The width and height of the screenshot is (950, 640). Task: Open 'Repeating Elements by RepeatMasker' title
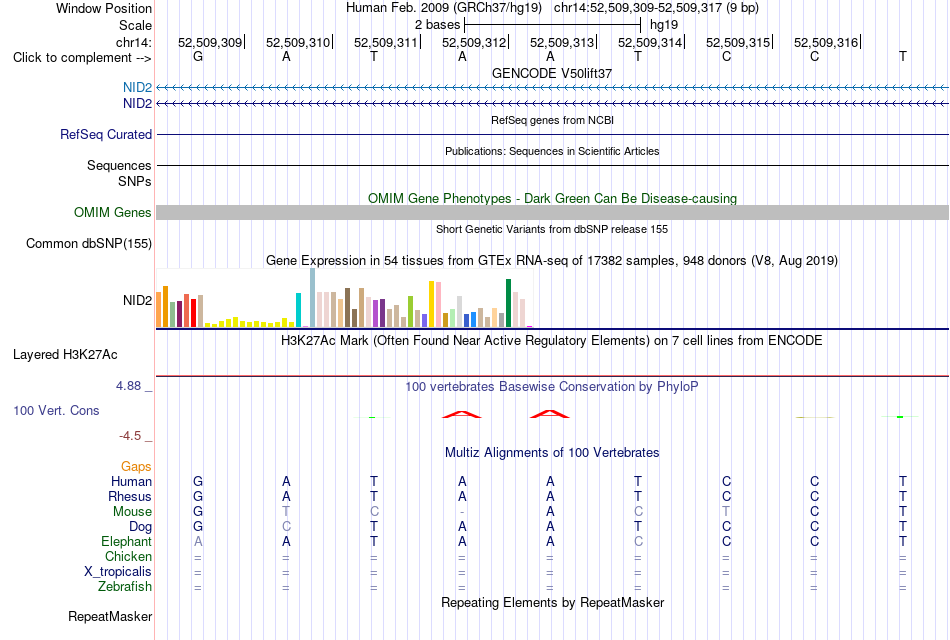click(552, 602)
